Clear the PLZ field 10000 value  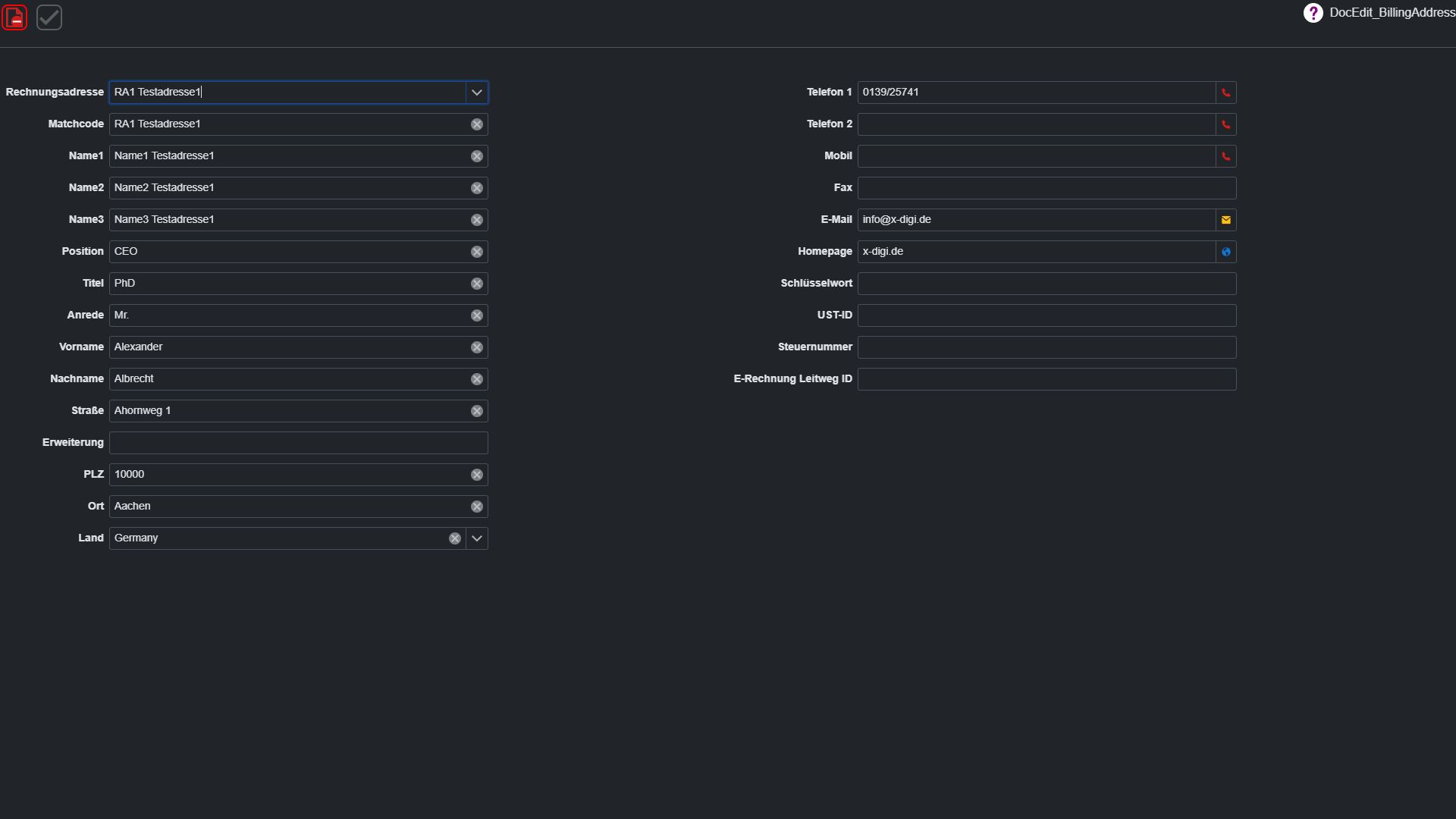pos(477,475)
